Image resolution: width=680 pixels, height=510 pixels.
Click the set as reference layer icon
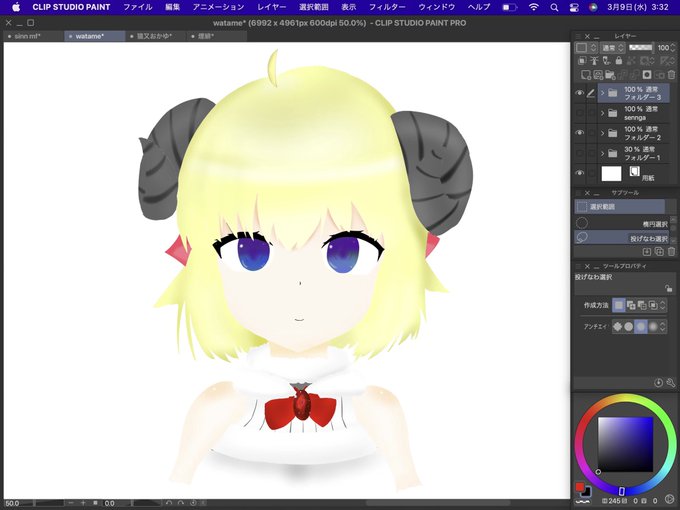[x=594, y=61]
